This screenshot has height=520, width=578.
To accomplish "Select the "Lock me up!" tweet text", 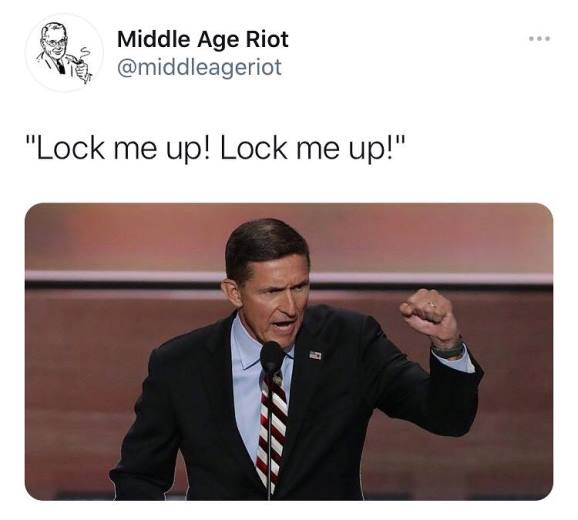I will (x=216, y=149).
